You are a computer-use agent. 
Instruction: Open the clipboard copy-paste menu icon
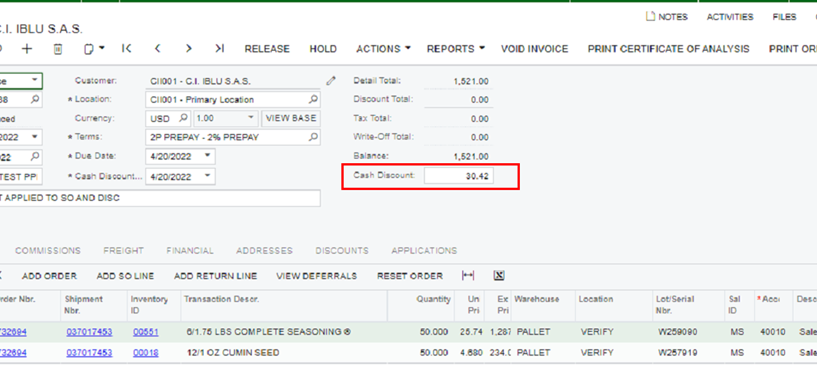click(94, 49)
